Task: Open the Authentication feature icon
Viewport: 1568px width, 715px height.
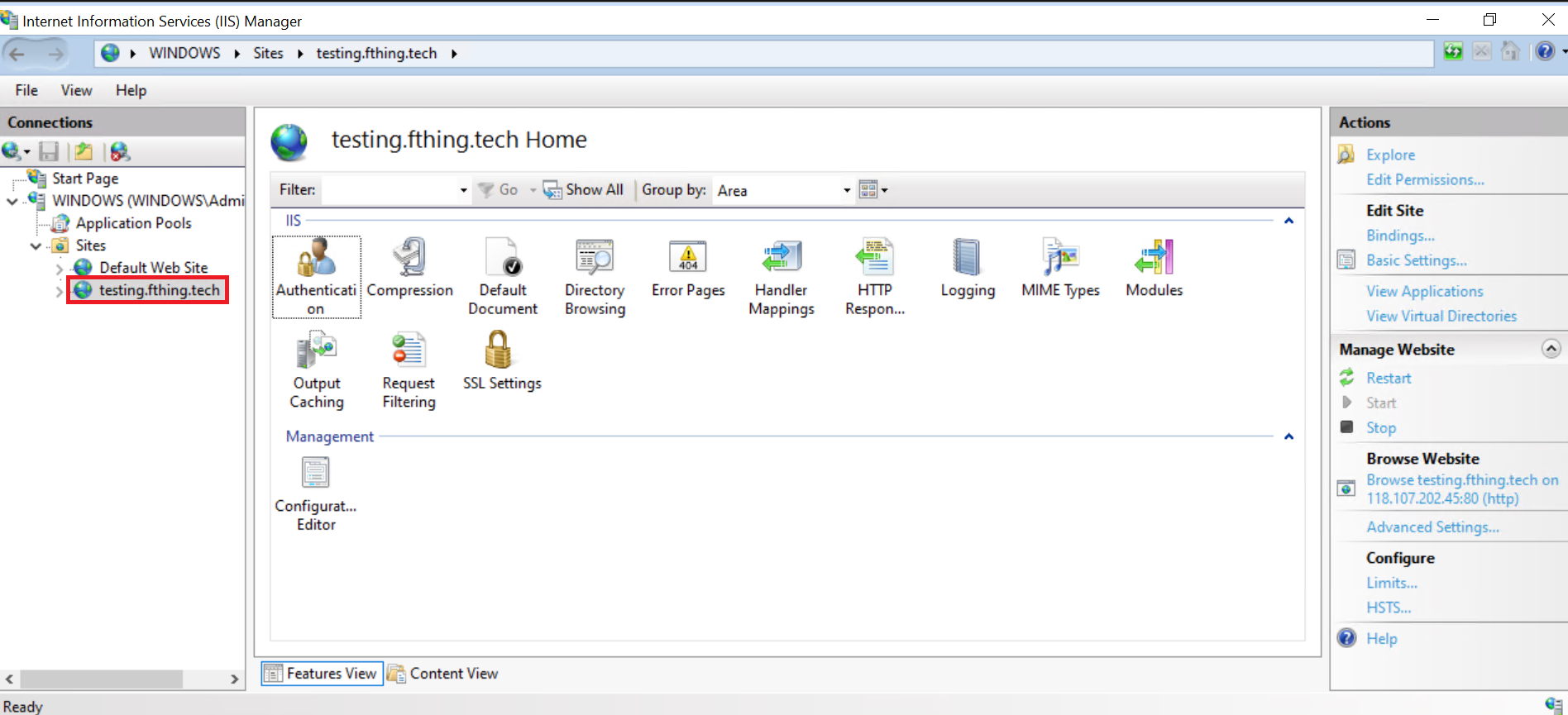Action: point(316,259)
